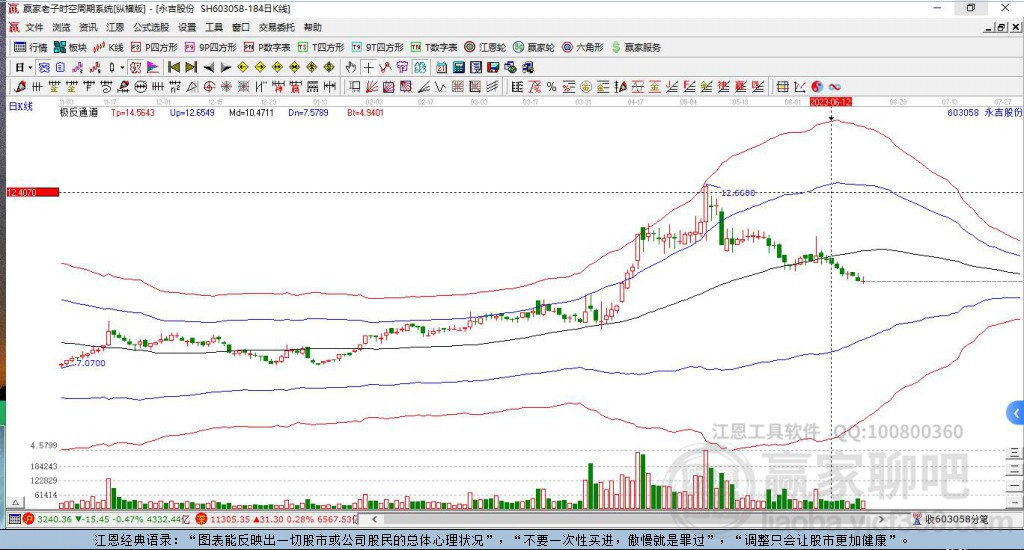Jump to last bar icon

click(191, 67)
